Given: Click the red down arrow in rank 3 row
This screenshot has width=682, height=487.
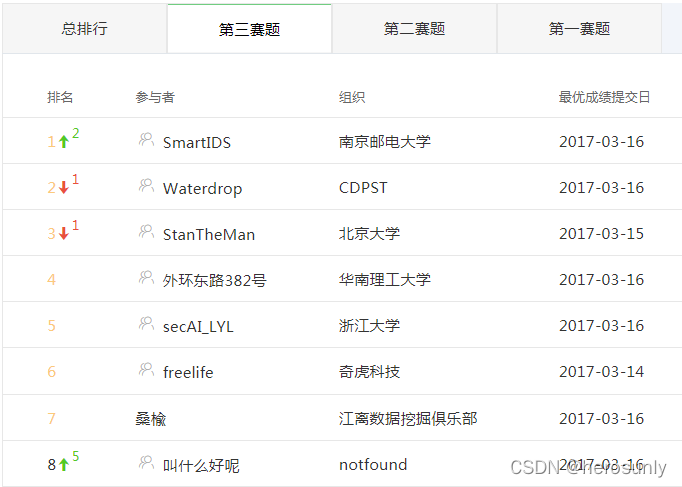Looking at the screenshot, I should 64,233.
